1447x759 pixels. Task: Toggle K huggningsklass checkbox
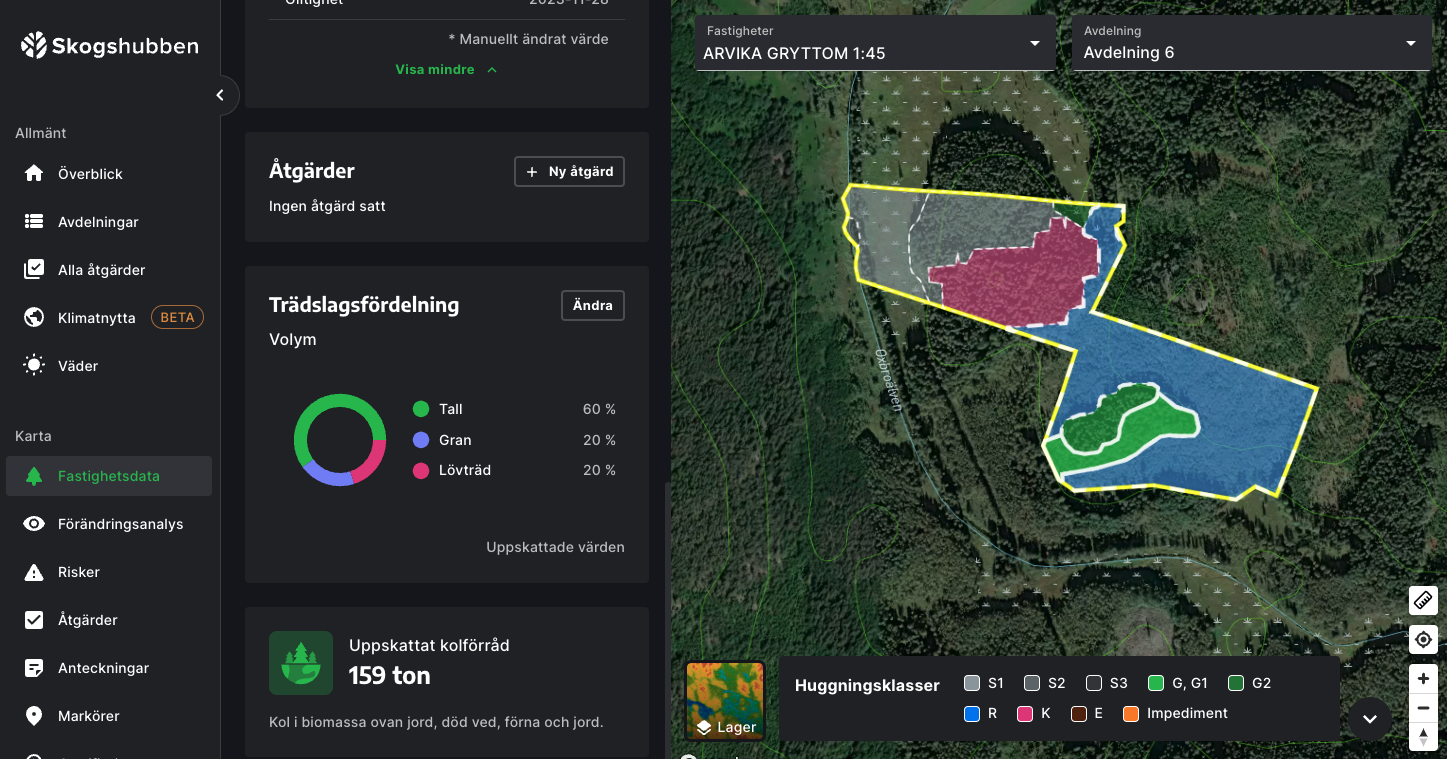(1025, 714)
